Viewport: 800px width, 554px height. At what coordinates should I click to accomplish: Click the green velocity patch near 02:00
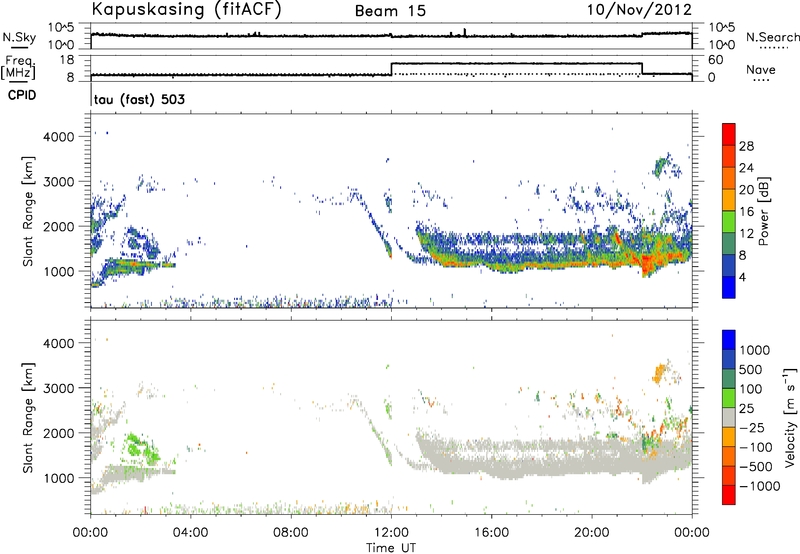[141, 448]
